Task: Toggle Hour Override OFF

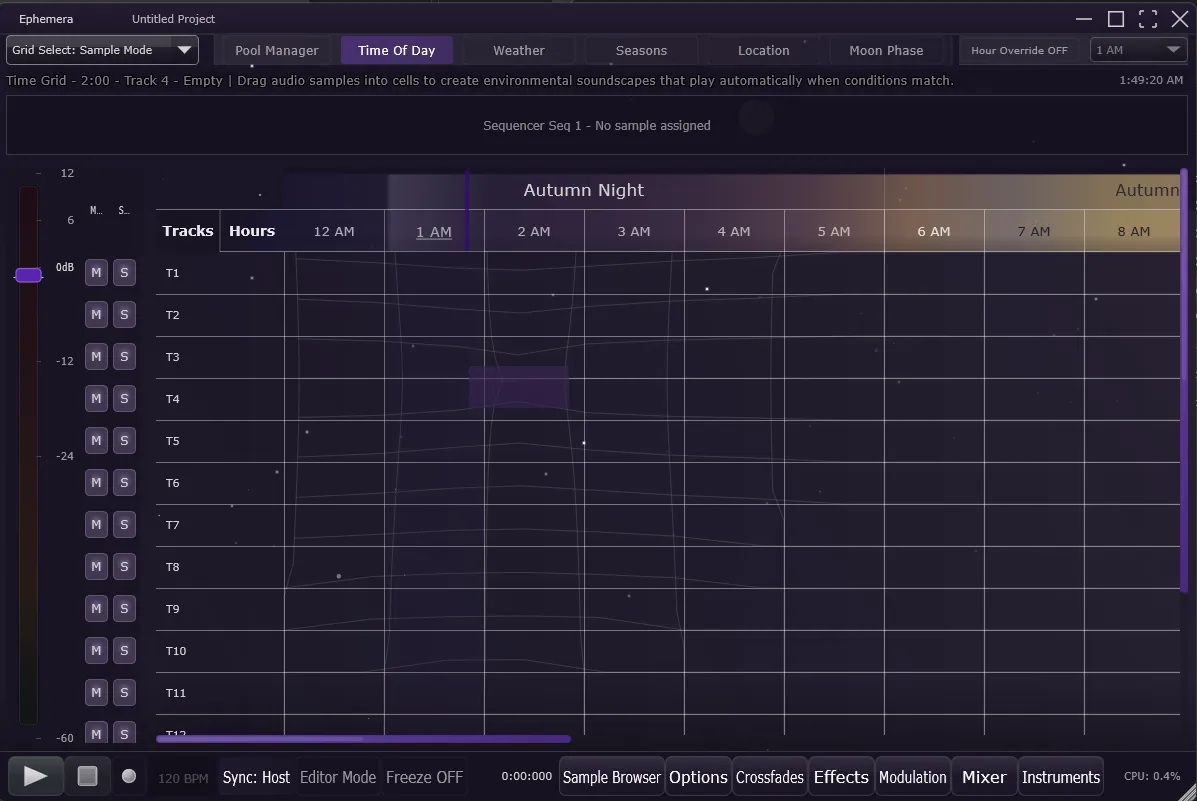Action: (1021, 49)
